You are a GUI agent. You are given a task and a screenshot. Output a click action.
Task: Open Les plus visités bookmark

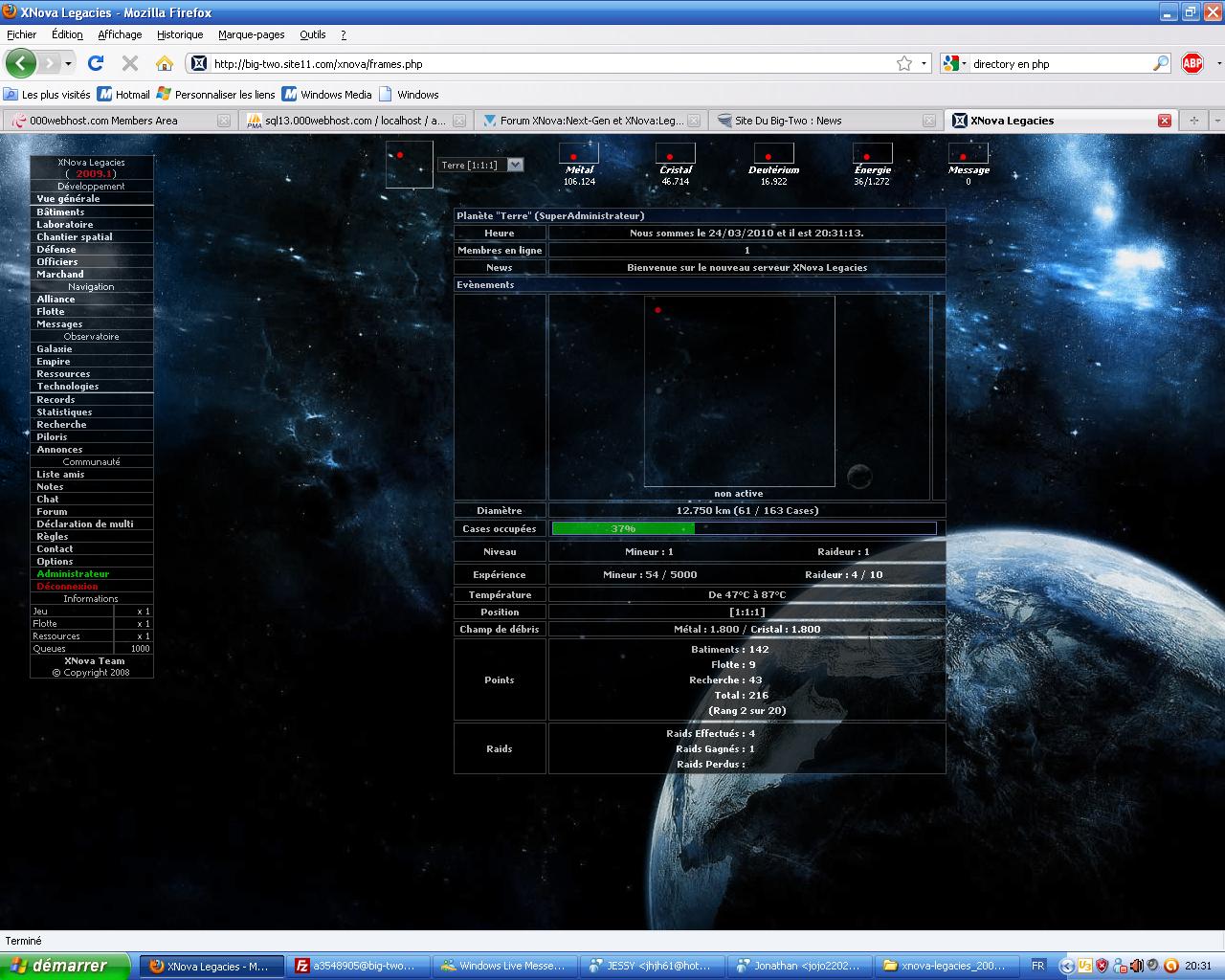point(48,94)
